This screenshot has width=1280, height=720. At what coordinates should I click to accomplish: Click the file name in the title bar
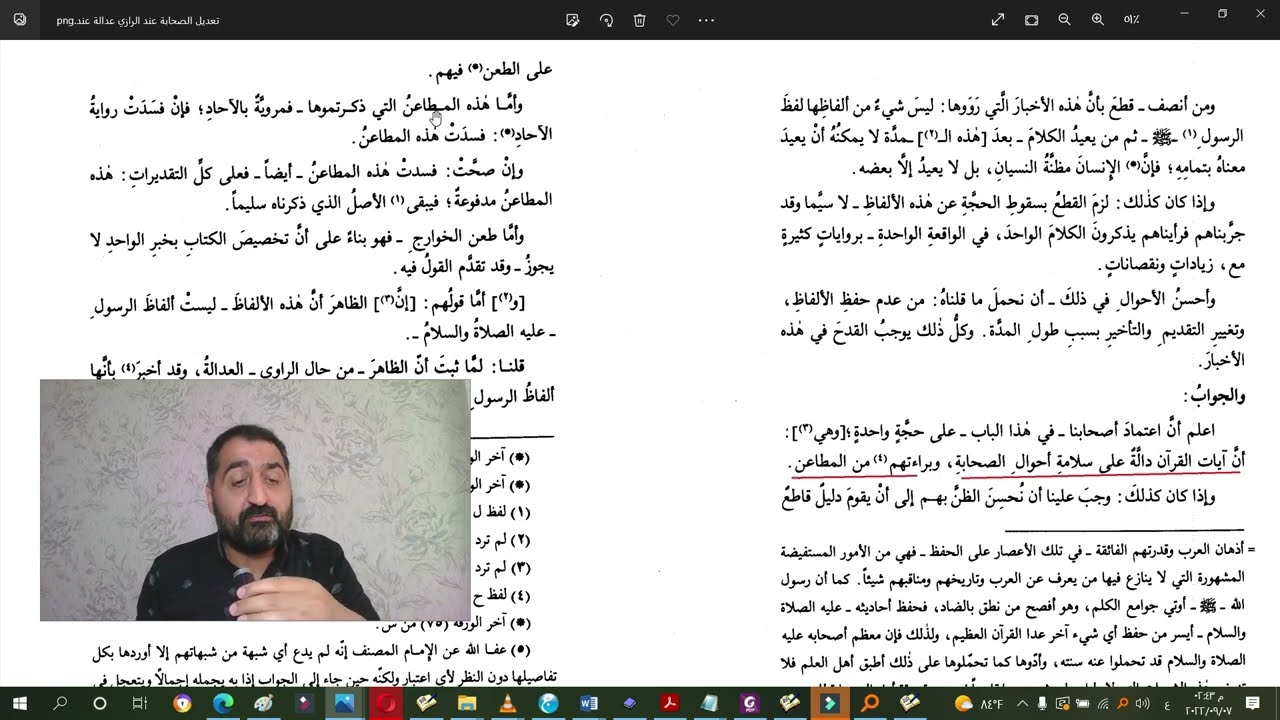[x=138, y=20]
